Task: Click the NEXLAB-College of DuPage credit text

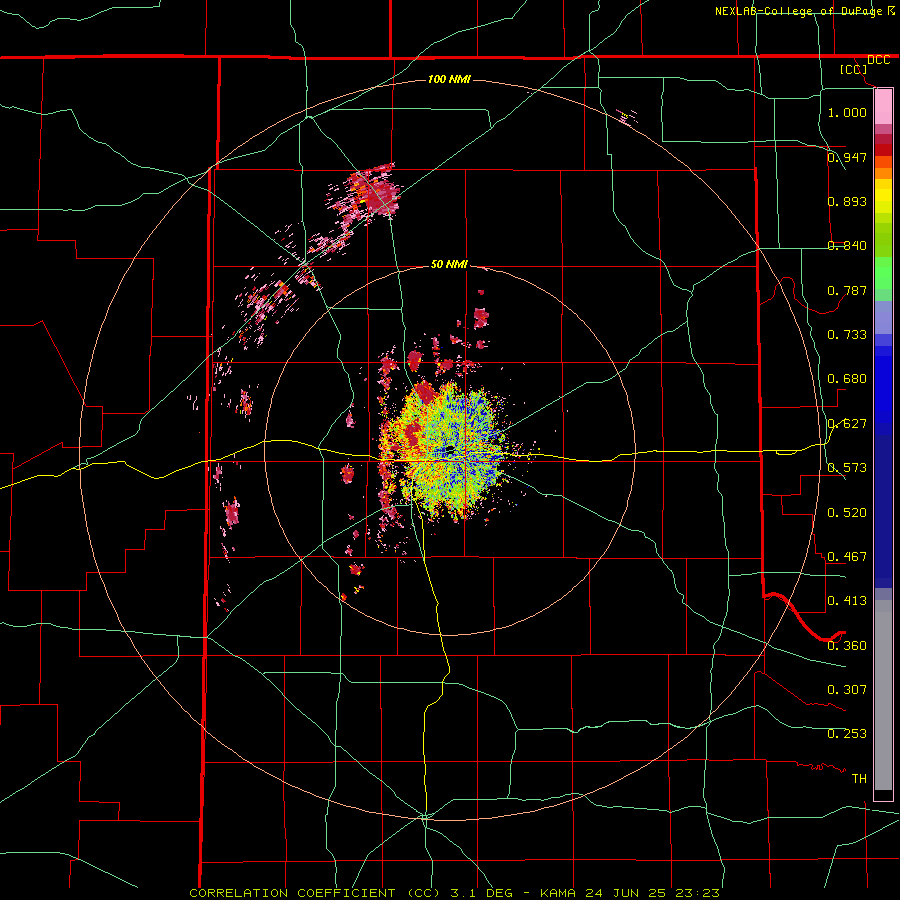Action: click(x=800, y=11)
